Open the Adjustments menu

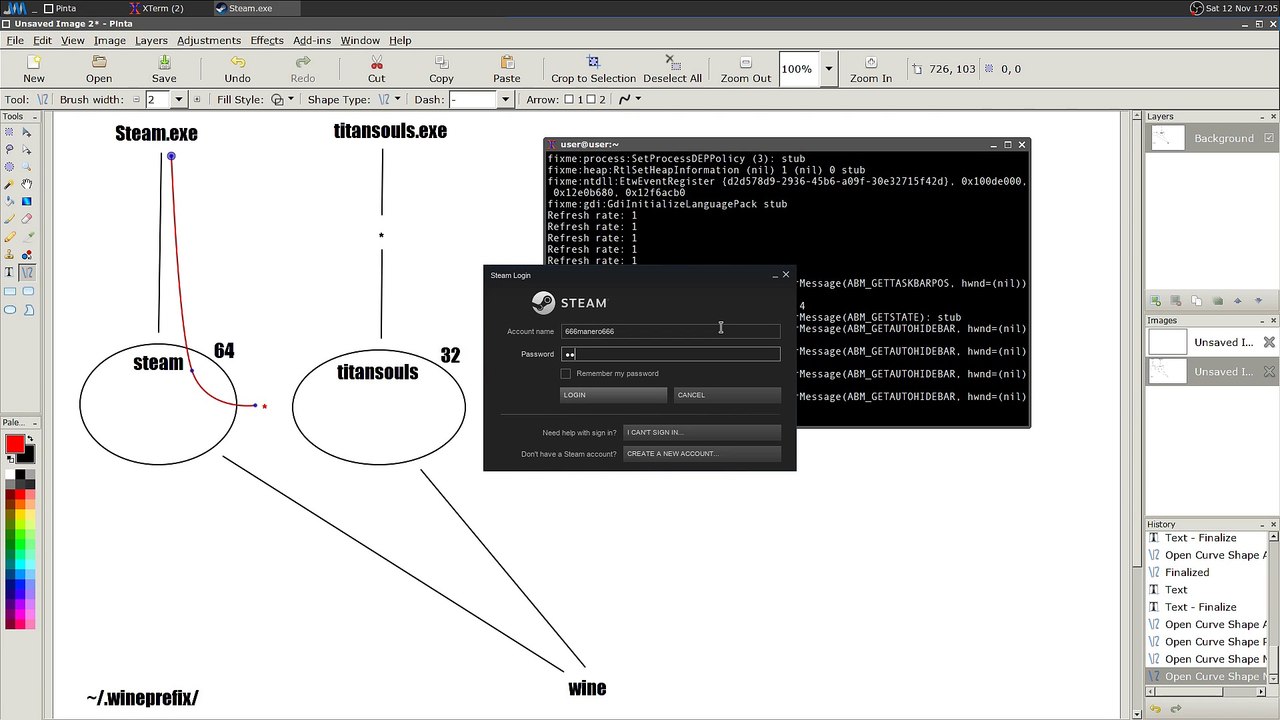click(209, 40)
